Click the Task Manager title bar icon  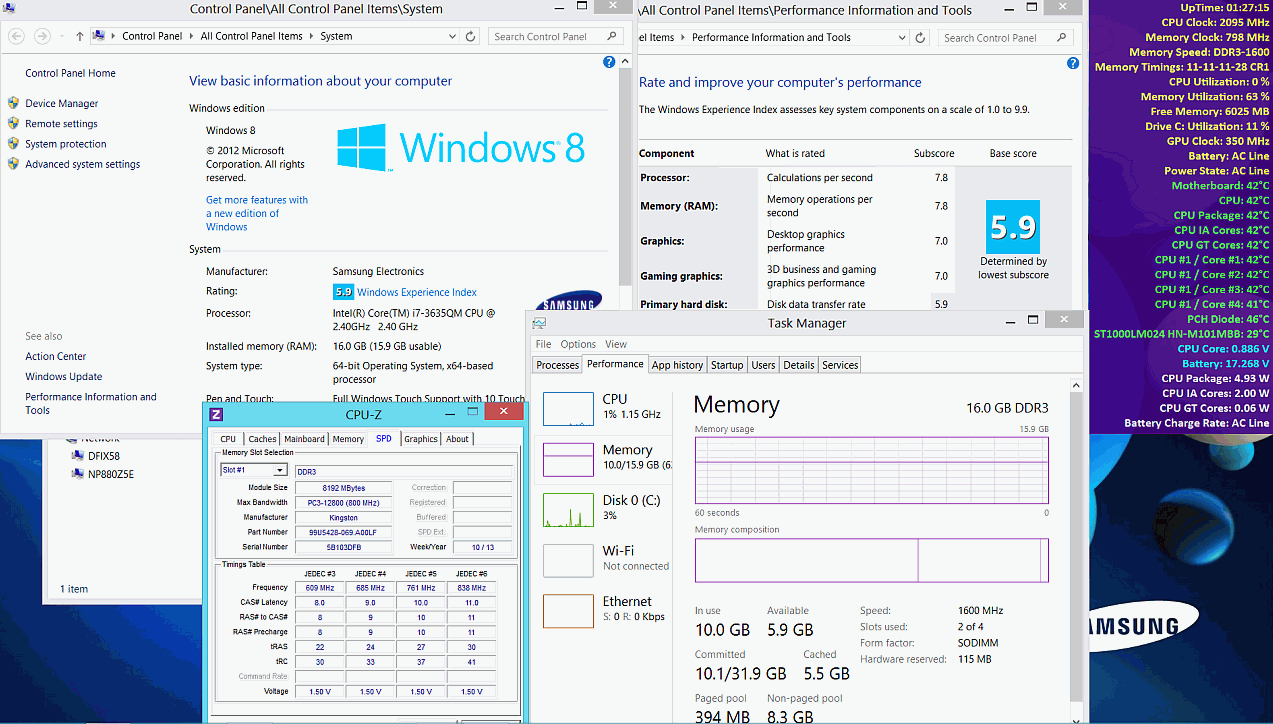[539, 323]
